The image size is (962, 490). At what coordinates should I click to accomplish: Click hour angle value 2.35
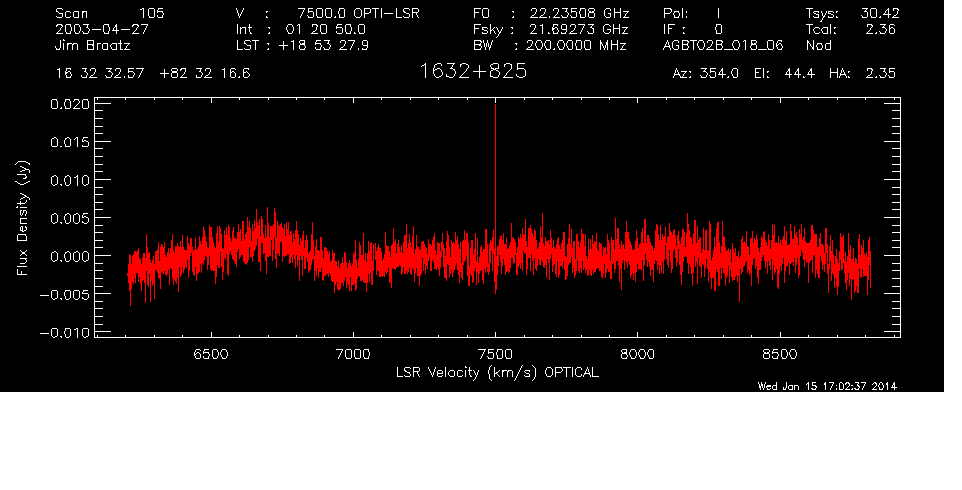coord(880,74)
